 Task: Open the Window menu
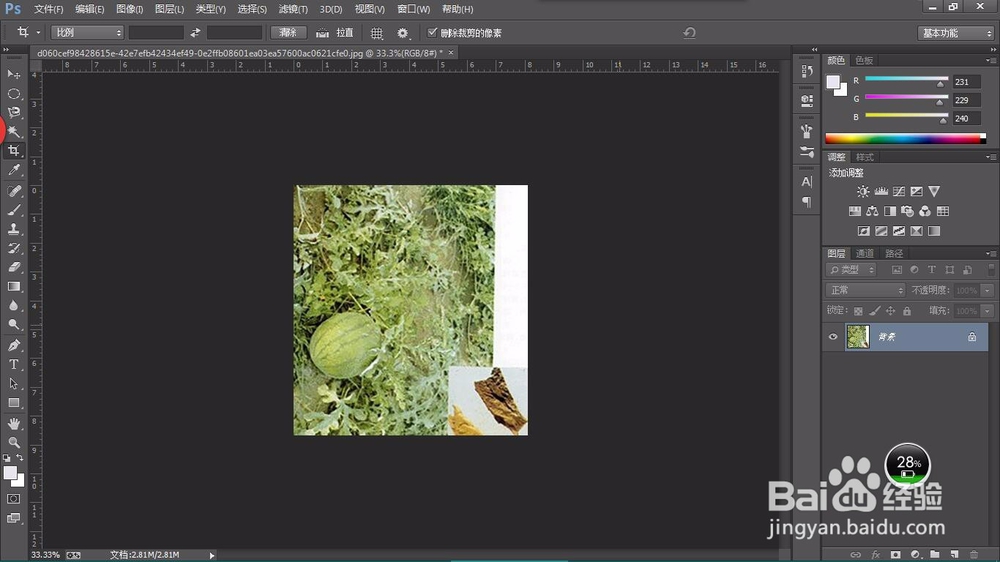coord(413,9)
